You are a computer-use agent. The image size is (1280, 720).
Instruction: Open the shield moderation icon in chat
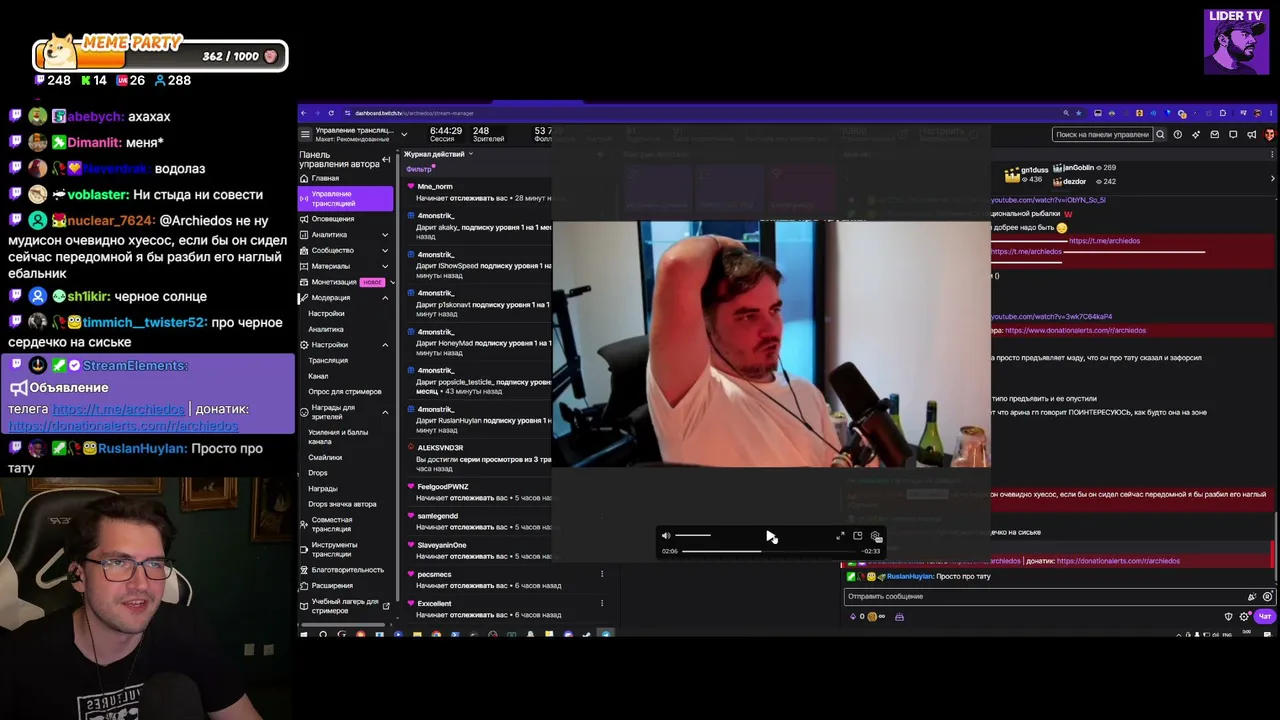click(1229, 616)
